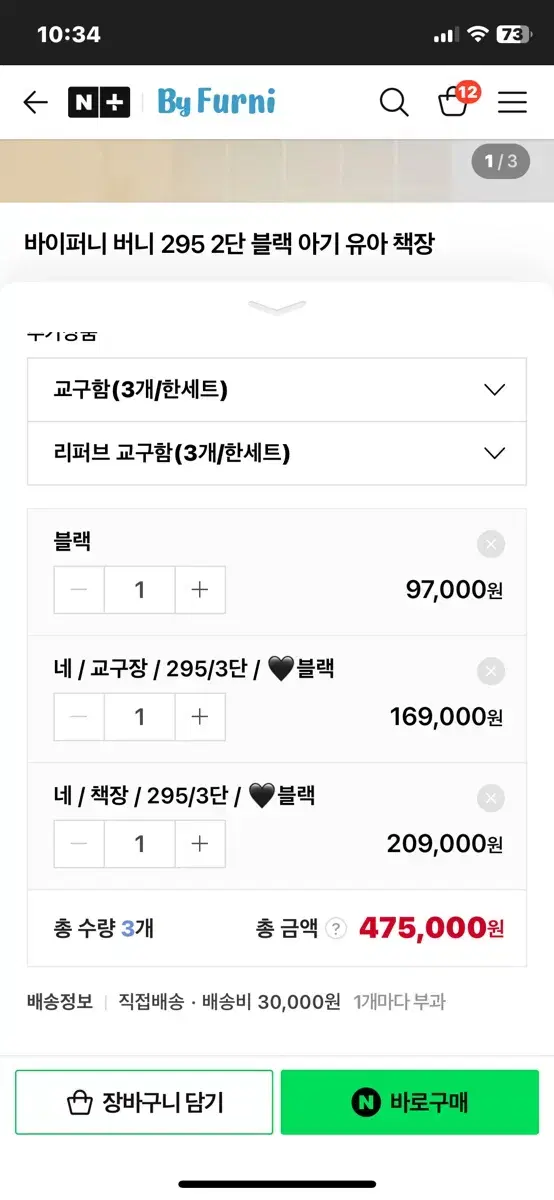Viewport: 554px width, 1200px height.
Task: Open the N+ Naver Plus logo
Action: point(99,102)
